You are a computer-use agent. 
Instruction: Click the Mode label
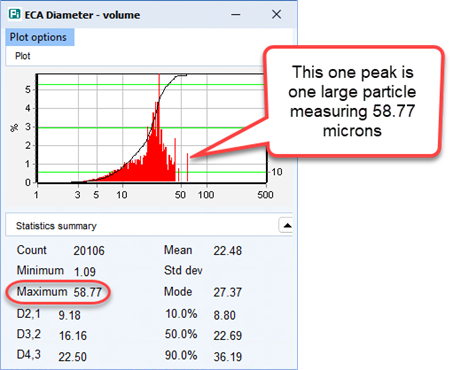tap(178, 292)
